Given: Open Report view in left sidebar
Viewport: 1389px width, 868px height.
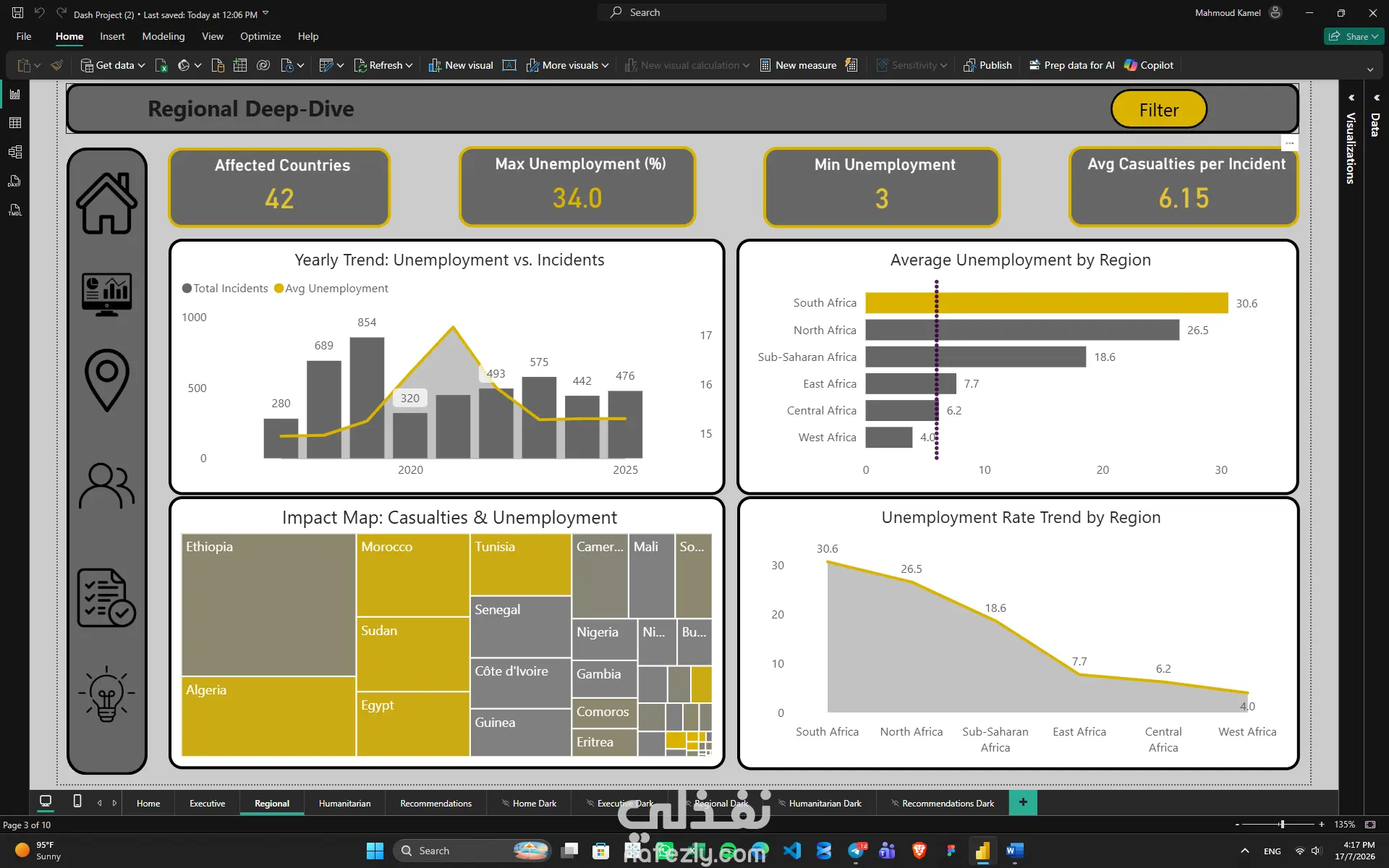Looking at the screenshot, I should [x=14, y=94].
